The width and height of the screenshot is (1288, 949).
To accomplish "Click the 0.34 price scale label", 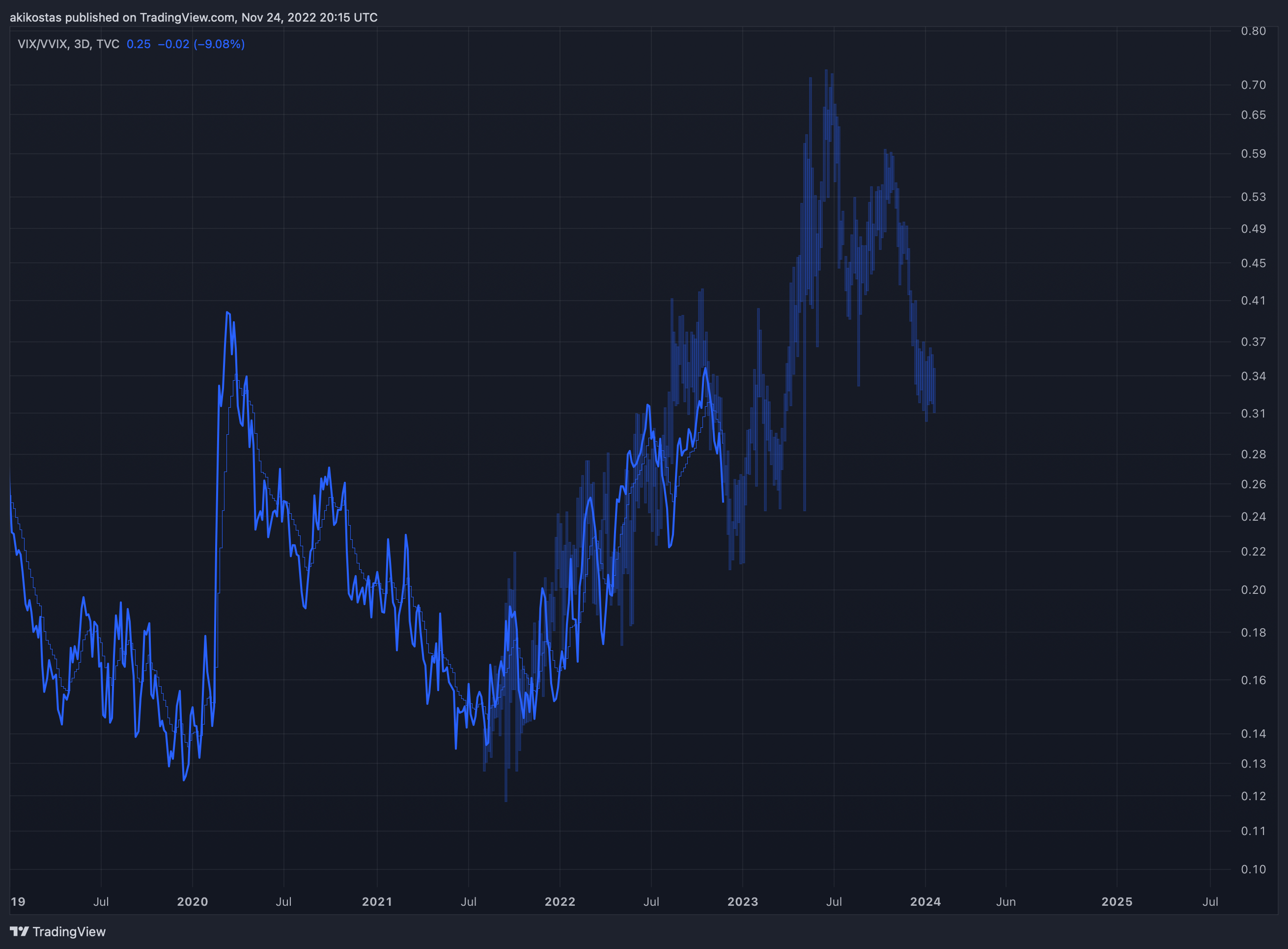I will 1254,376.
